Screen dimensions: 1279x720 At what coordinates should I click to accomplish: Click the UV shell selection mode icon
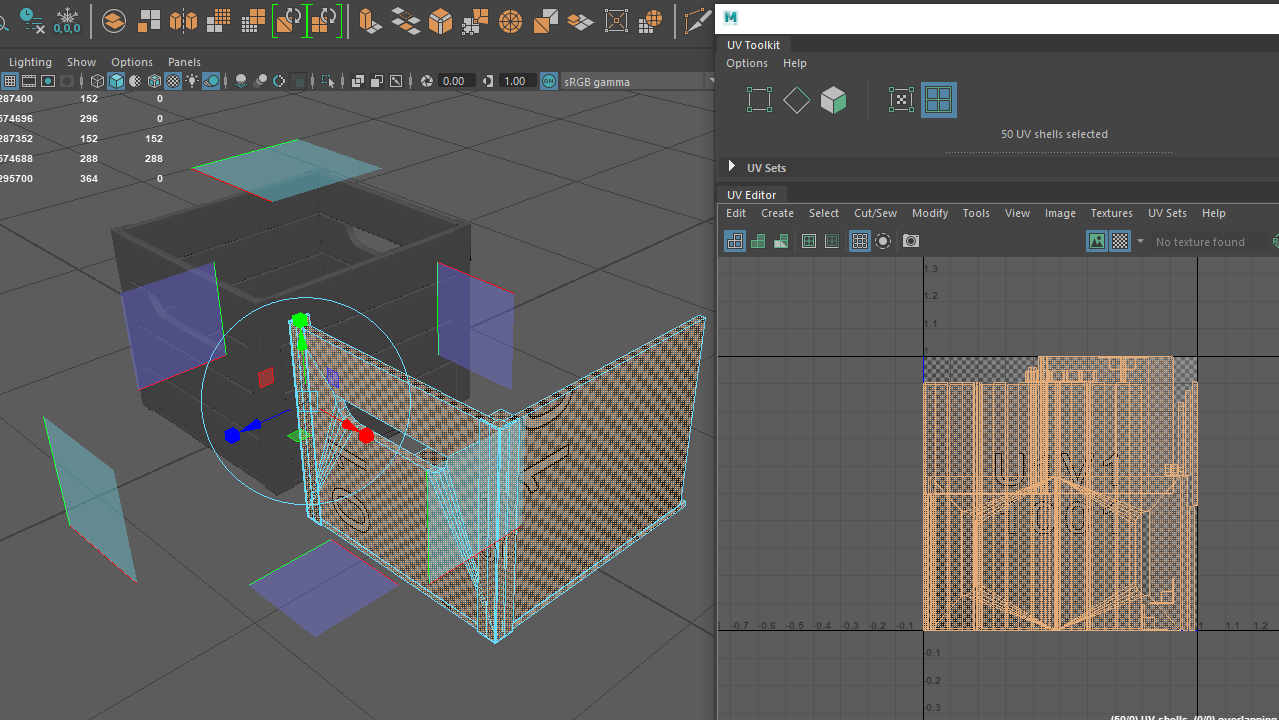(x=938, y=100)
